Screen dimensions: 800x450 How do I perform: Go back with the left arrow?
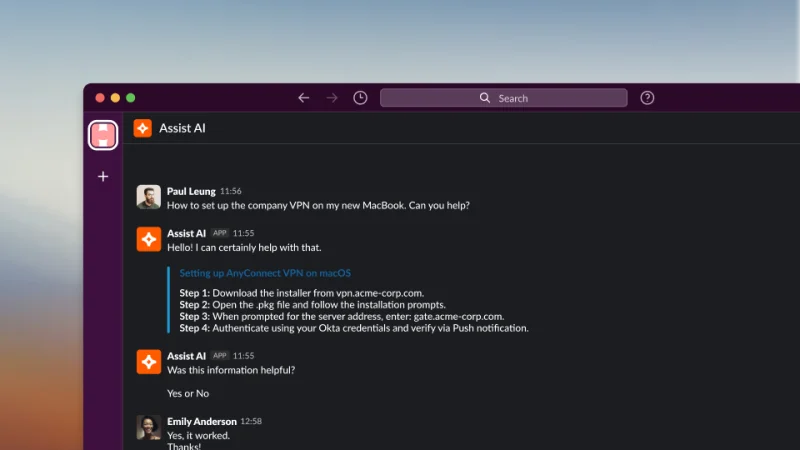(304, 98)
